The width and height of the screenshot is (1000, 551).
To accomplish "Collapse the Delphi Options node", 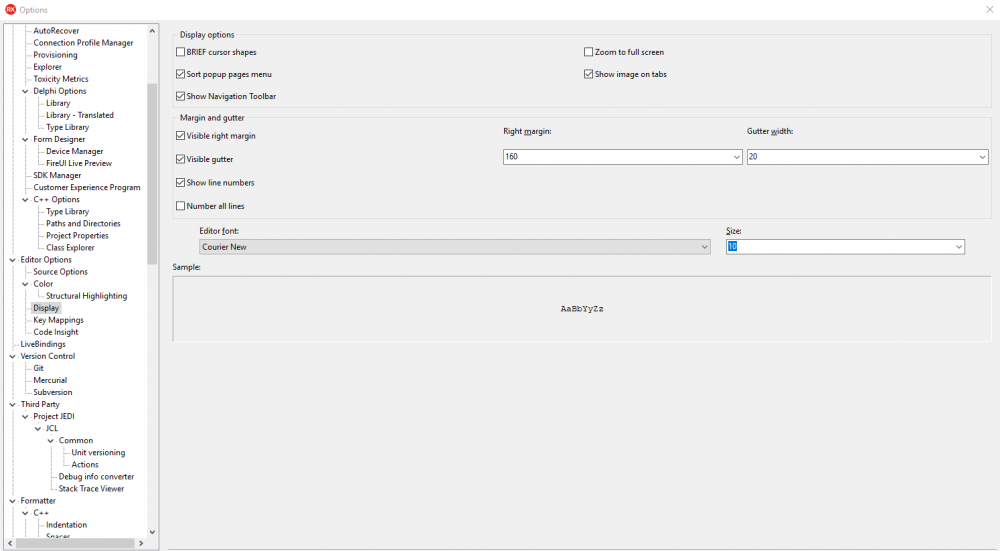I will click(x=26, y=91).
